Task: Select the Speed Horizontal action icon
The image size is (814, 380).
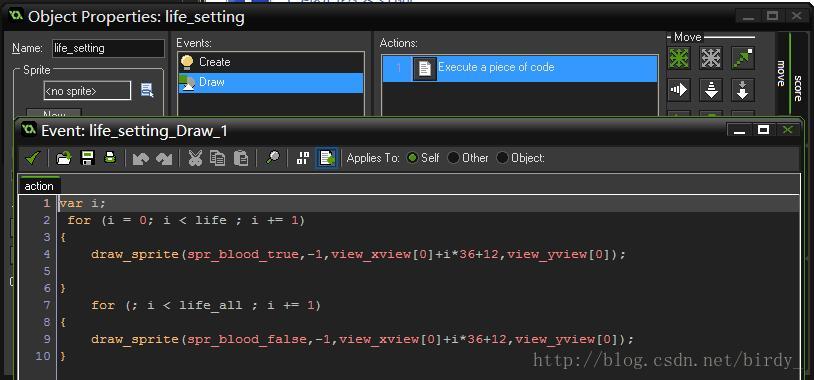Action: coord(679,90)
